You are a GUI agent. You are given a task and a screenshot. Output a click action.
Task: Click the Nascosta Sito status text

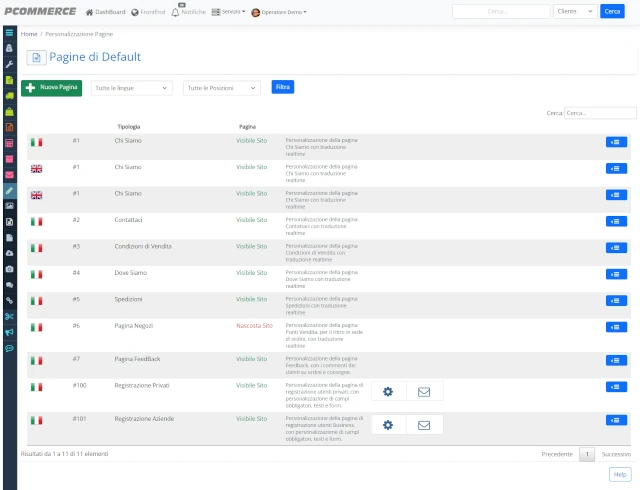254,326
